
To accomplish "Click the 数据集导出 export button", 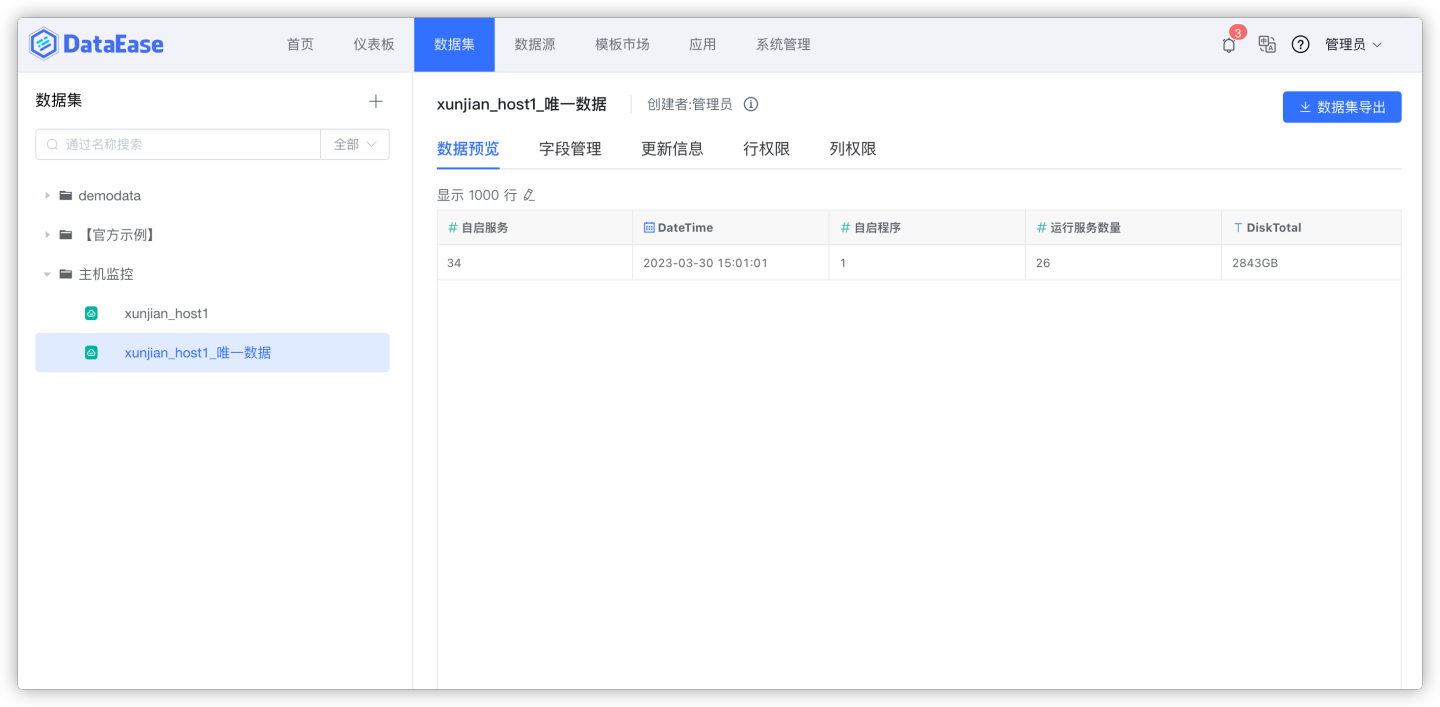I will tap(1342, 106).
